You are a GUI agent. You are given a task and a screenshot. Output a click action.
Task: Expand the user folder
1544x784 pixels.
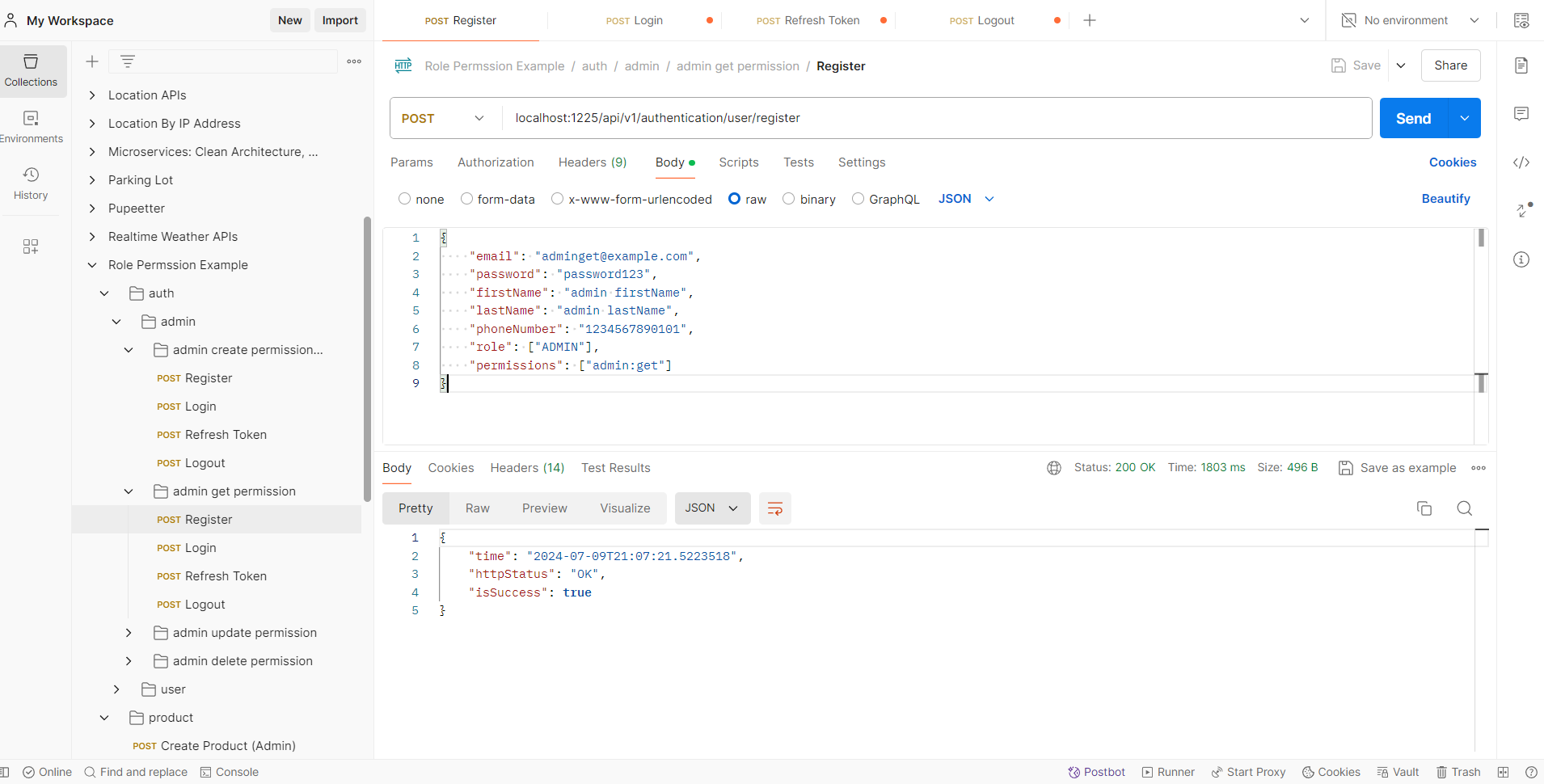point(116,689)
